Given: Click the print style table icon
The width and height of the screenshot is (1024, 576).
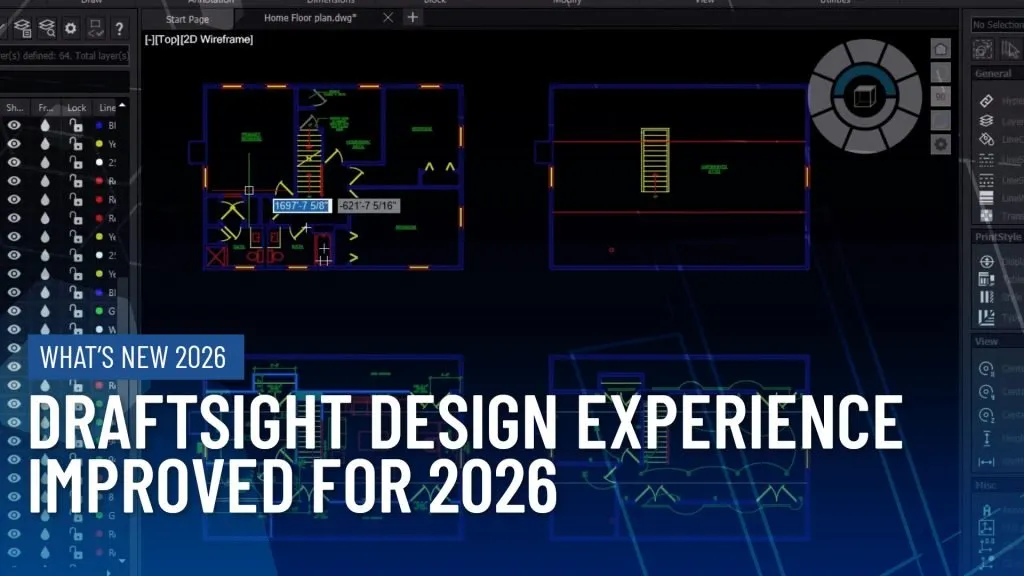Looking at the screenshot, I should [986, 280].
